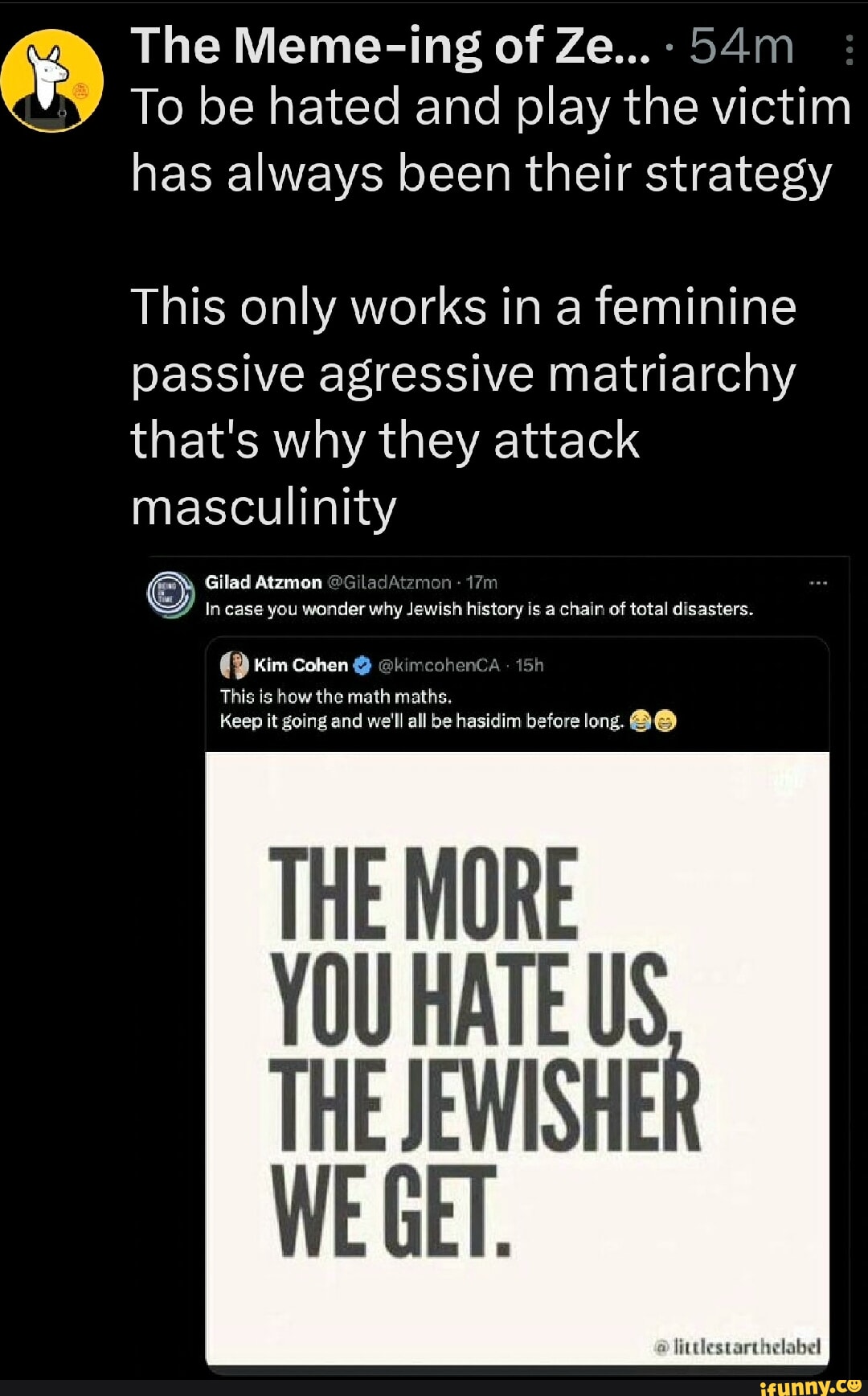
Task: Click The Meme-ing of Ze profile avatar
Action: click(52, 80)
